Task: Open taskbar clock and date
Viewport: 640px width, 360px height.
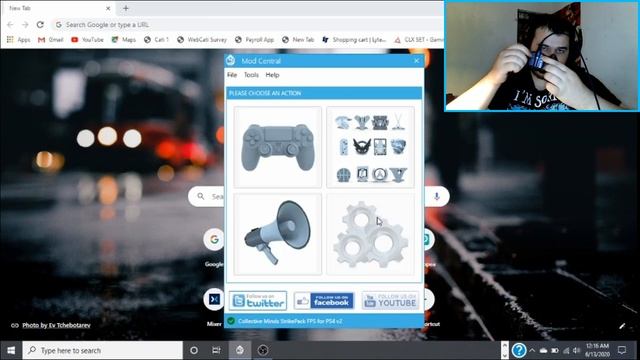Action: click(598, 350)
